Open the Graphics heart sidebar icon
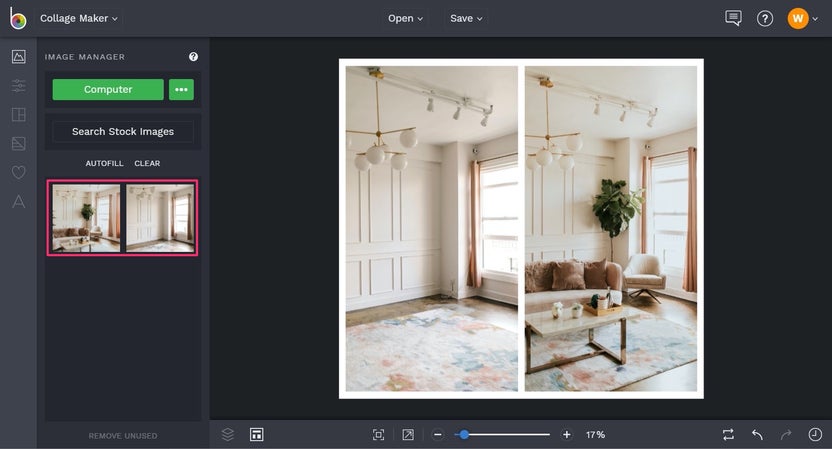This screenshot has width=832, height=449. [x=18, y=173]
